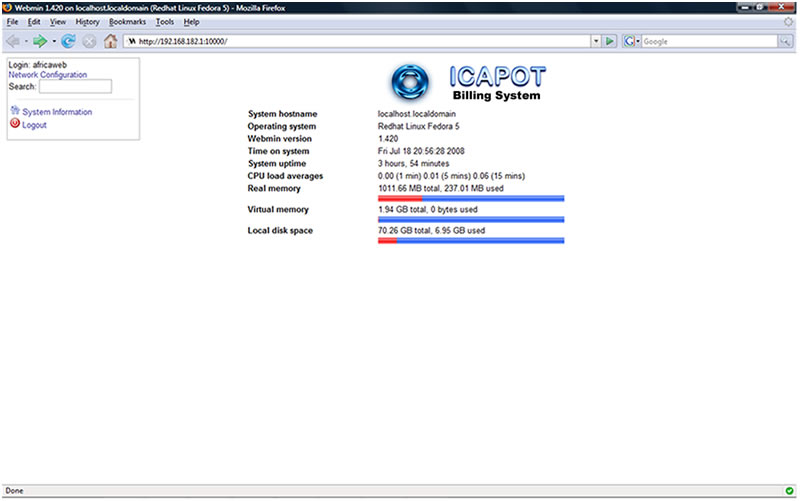Click the Webmin version value 1.420
This screenshot has height=501, width=800.
tap(388, 138)
